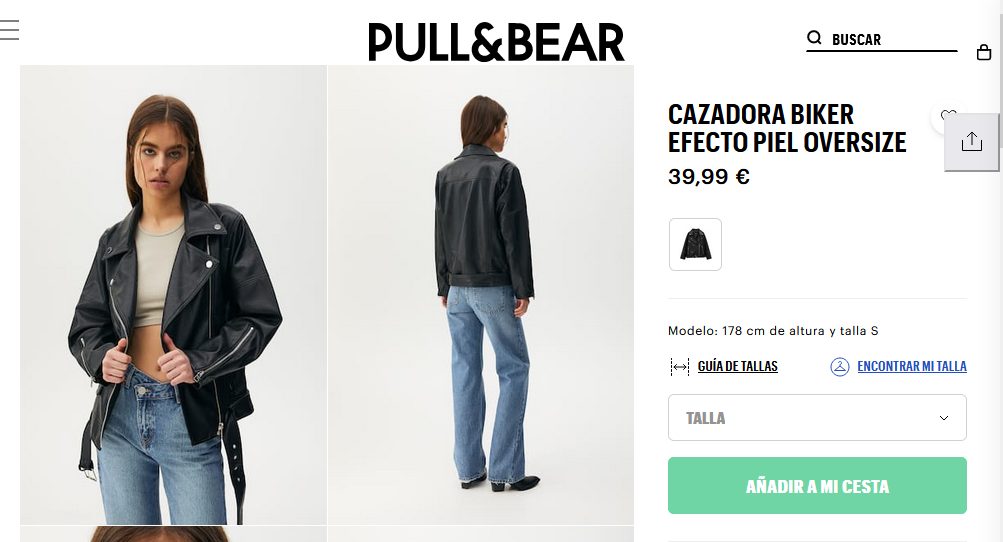
Task: Open the Guía de tallas link
Action: 738,366
